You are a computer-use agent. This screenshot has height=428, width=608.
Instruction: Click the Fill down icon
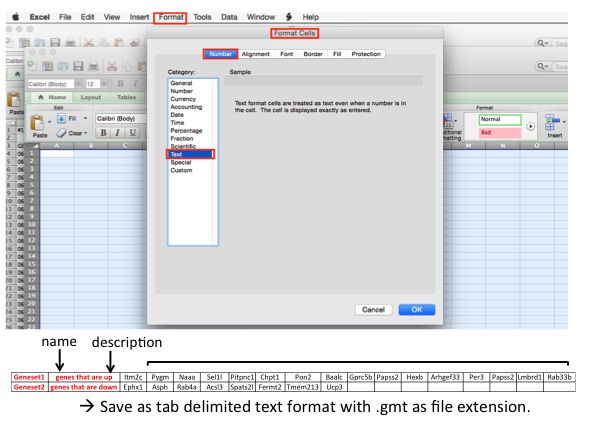pyautogui.click(x=61, y=118)
